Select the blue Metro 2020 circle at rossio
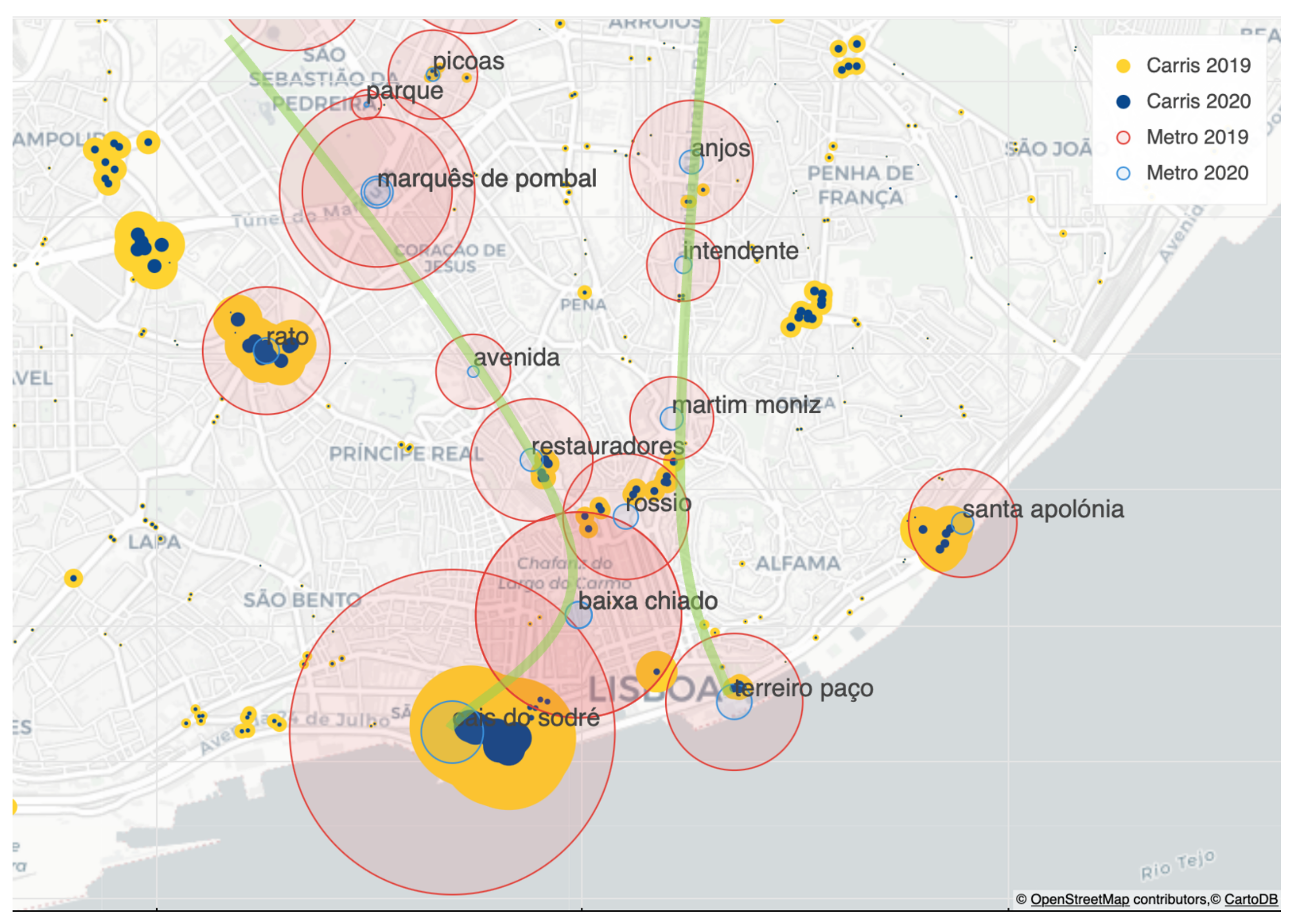Screen dimensions: 1297x924 (626, 517)
